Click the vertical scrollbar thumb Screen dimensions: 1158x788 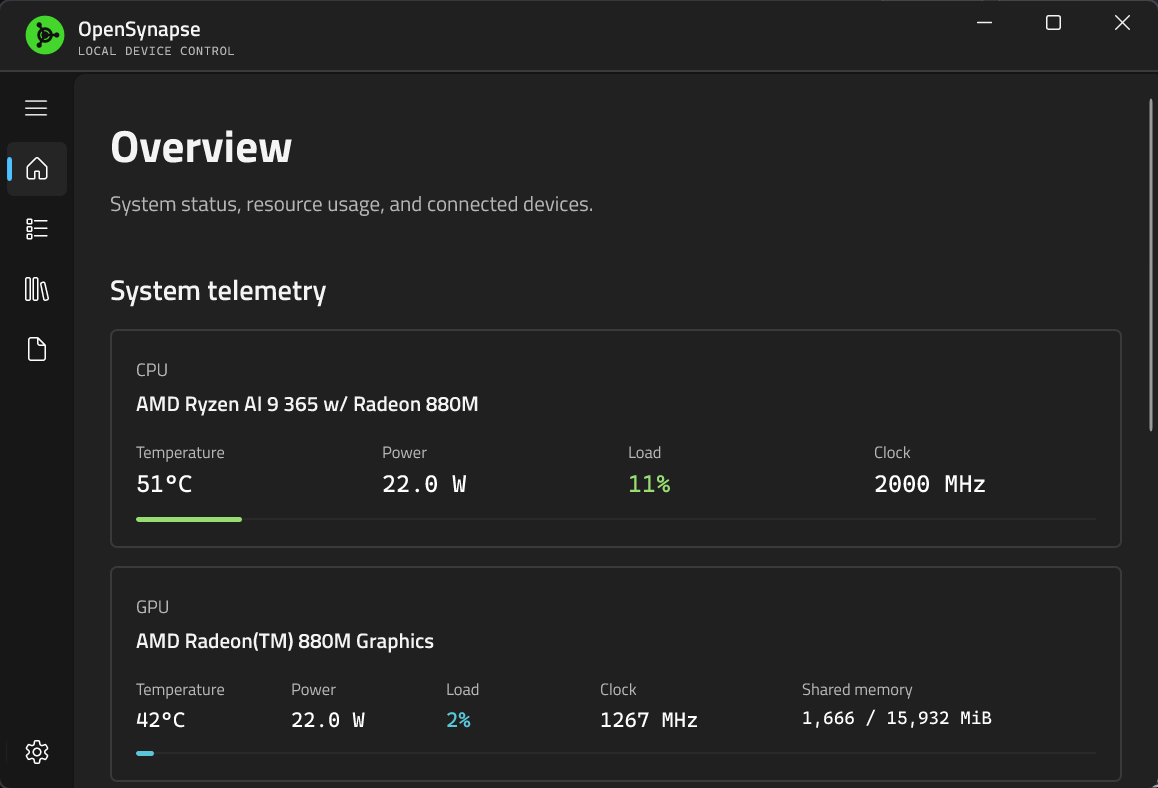tap(1151, 264)
